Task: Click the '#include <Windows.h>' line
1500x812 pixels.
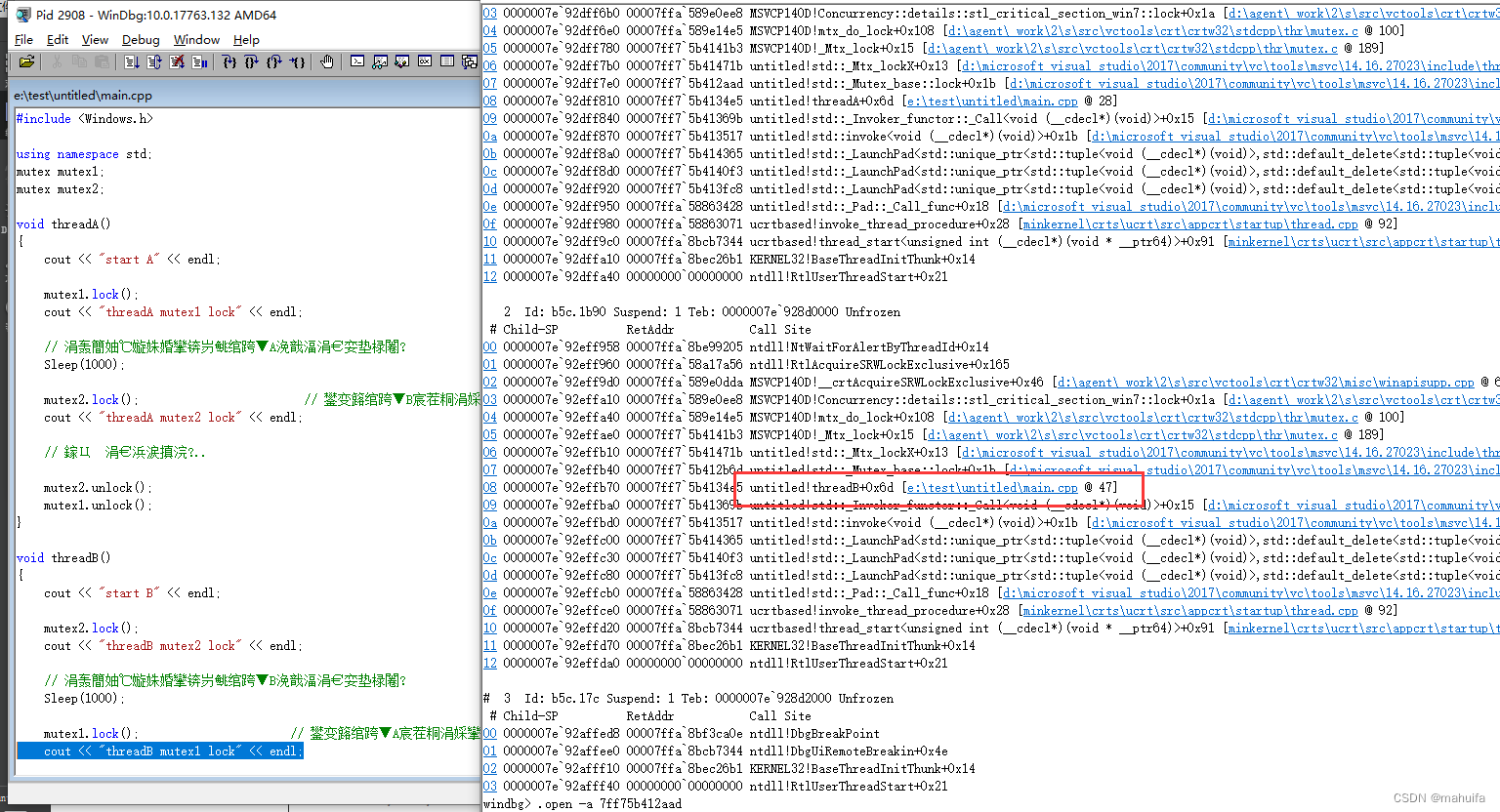Action: [85, 119]
